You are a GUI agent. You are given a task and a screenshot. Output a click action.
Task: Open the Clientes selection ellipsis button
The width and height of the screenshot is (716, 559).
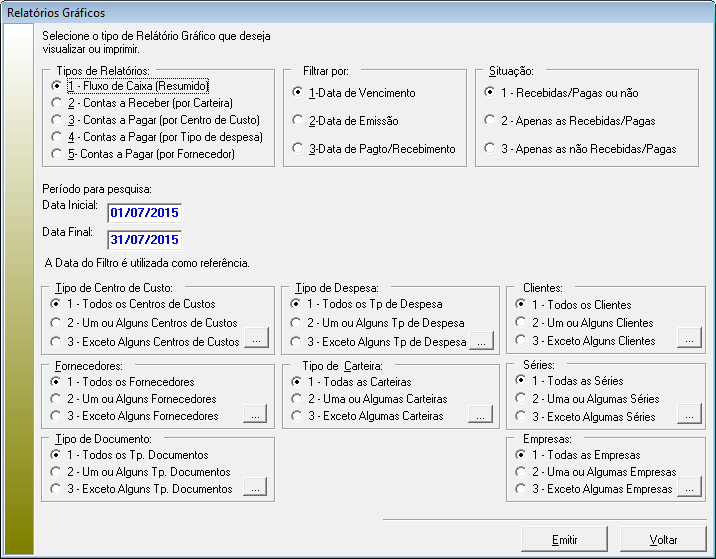click(x=689, y=340)
